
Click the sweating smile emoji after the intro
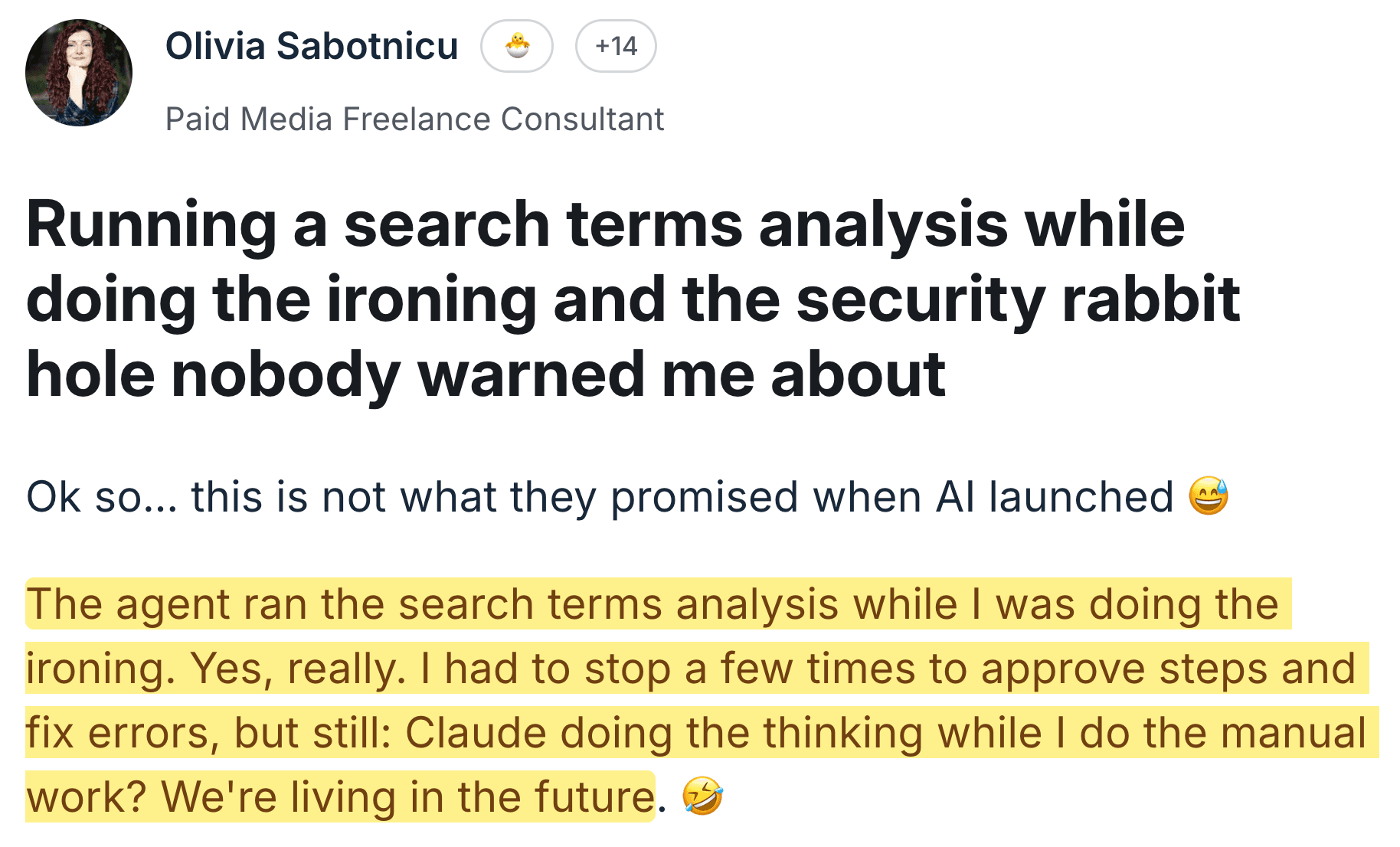(1209, 496)
